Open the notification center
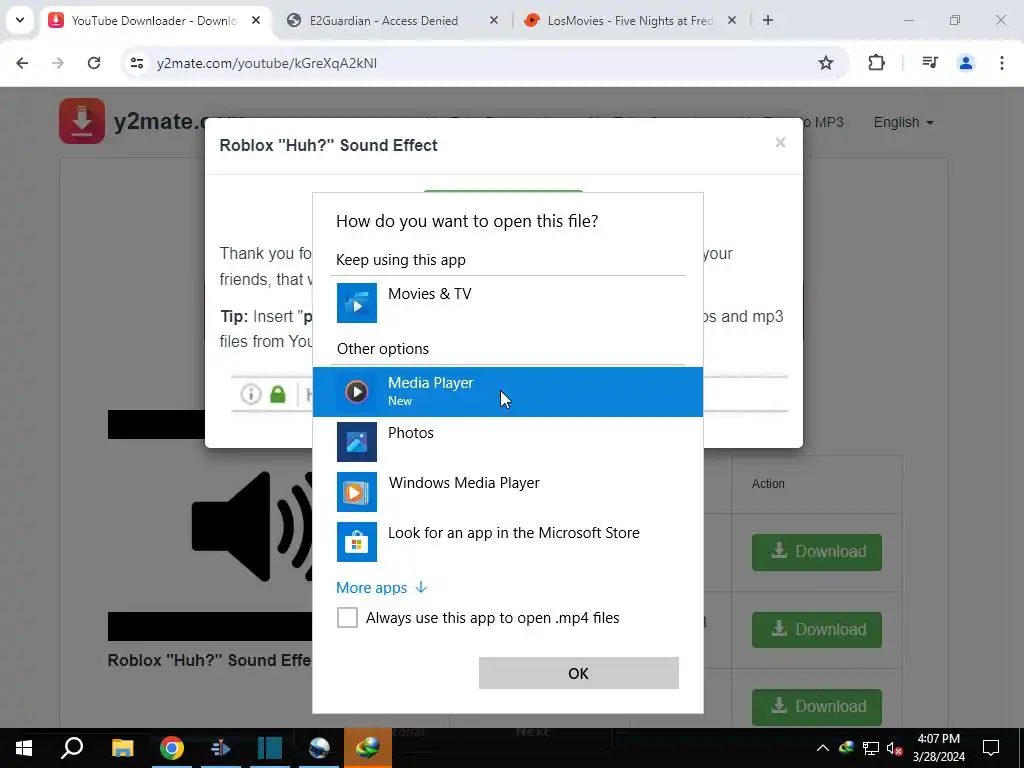1024x768 pixels. pos(991,748)
